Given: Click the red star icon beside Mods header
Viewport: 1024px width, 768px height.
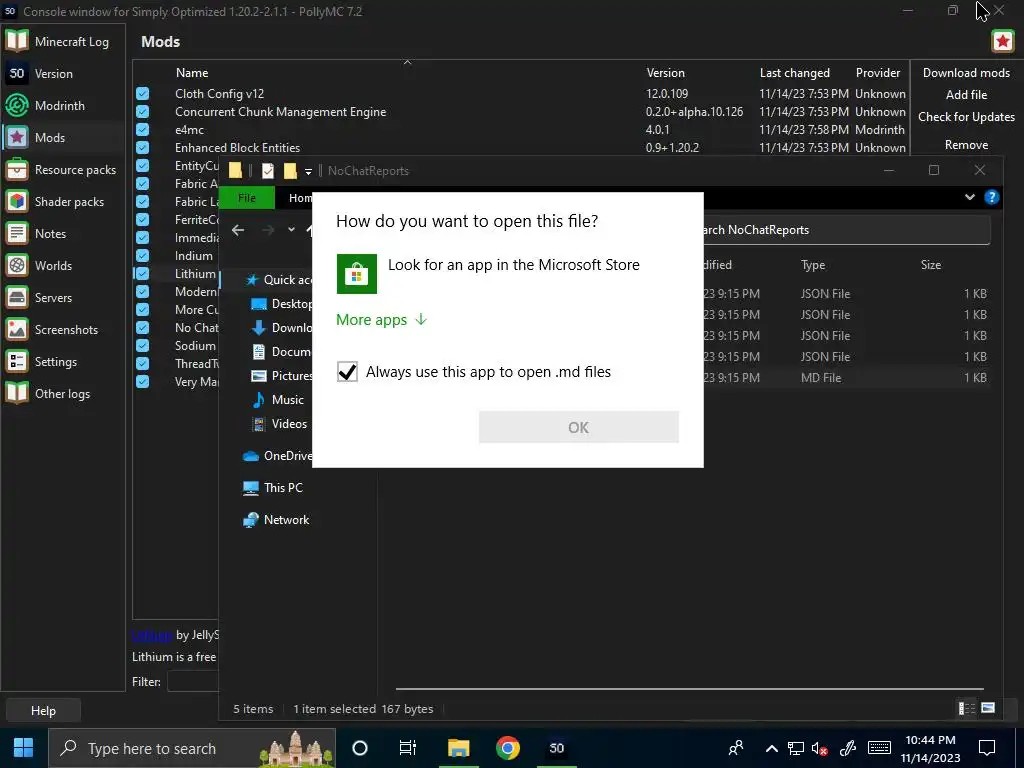Looking at the screenshot, I should (x=1002, y=42).
